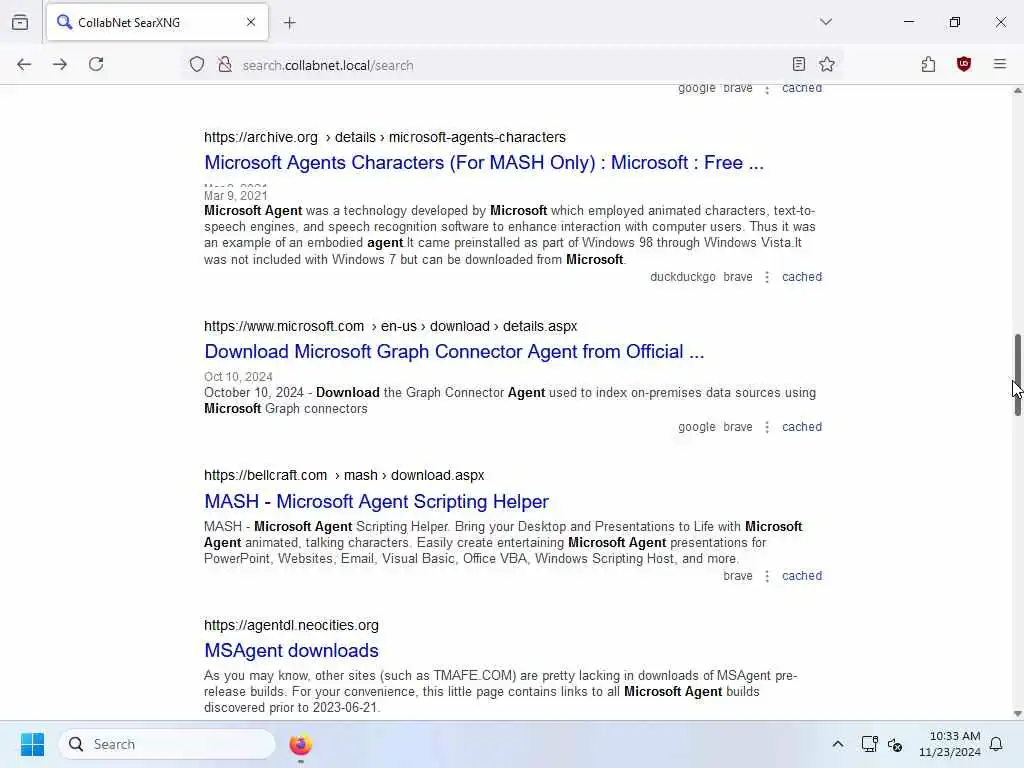Open the display connection tray icon
The height and width of the screenshot is (768, 1024).
point(869,744)
